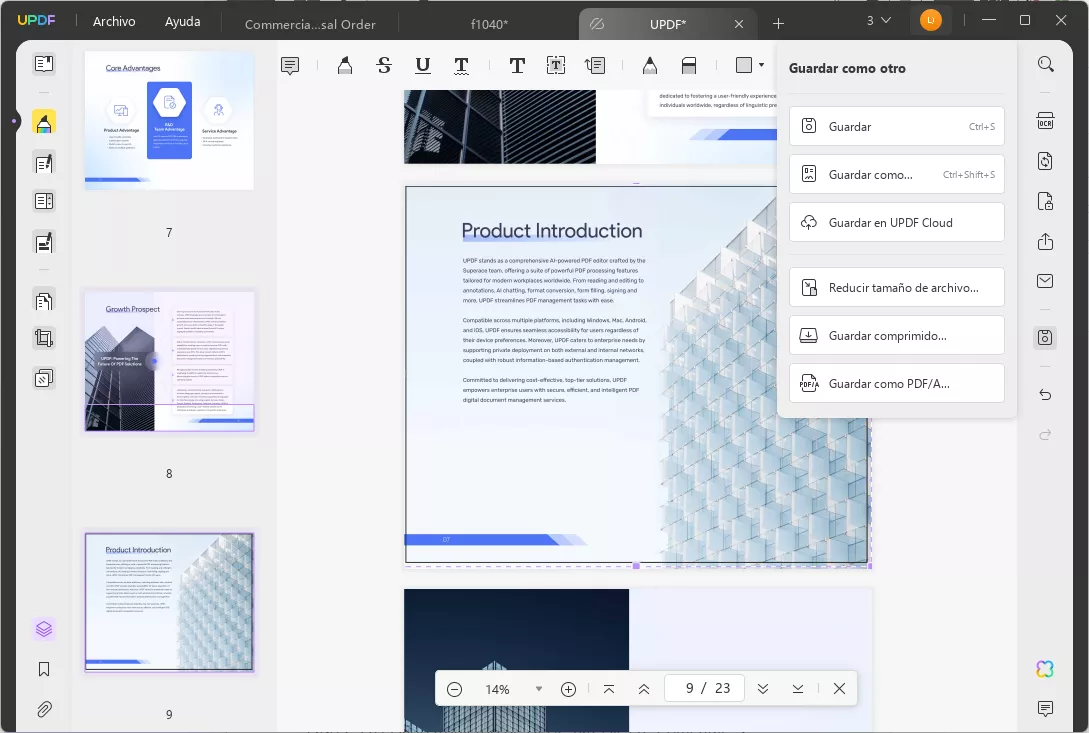This screenshot has height=733, width=1089.
Task: Switch to the f1040* tab
Action: (x=489, y=24)
